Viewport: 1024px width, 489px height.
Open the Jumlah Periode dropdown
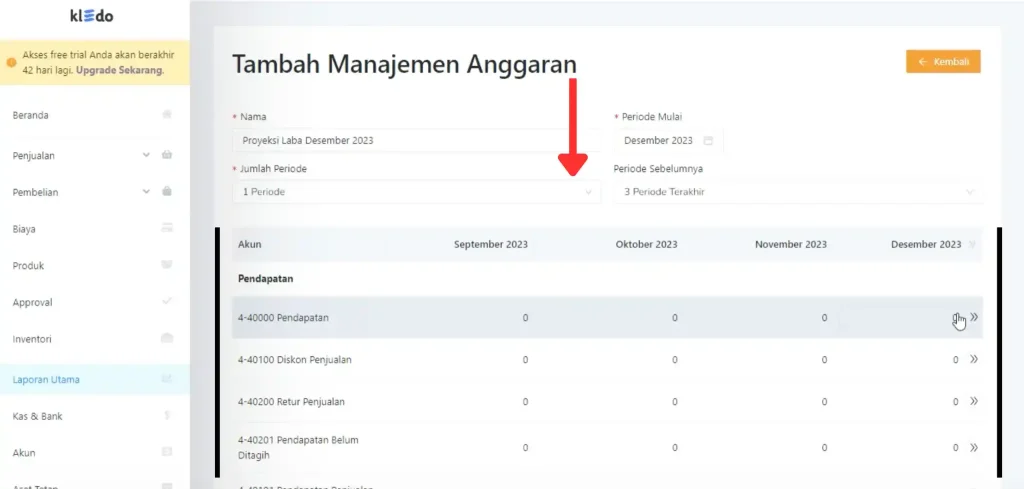coord(416,192)
